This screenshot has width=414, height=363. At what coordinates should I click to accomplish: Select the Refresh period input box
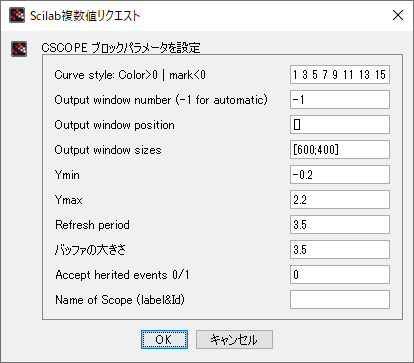(340, 225)
